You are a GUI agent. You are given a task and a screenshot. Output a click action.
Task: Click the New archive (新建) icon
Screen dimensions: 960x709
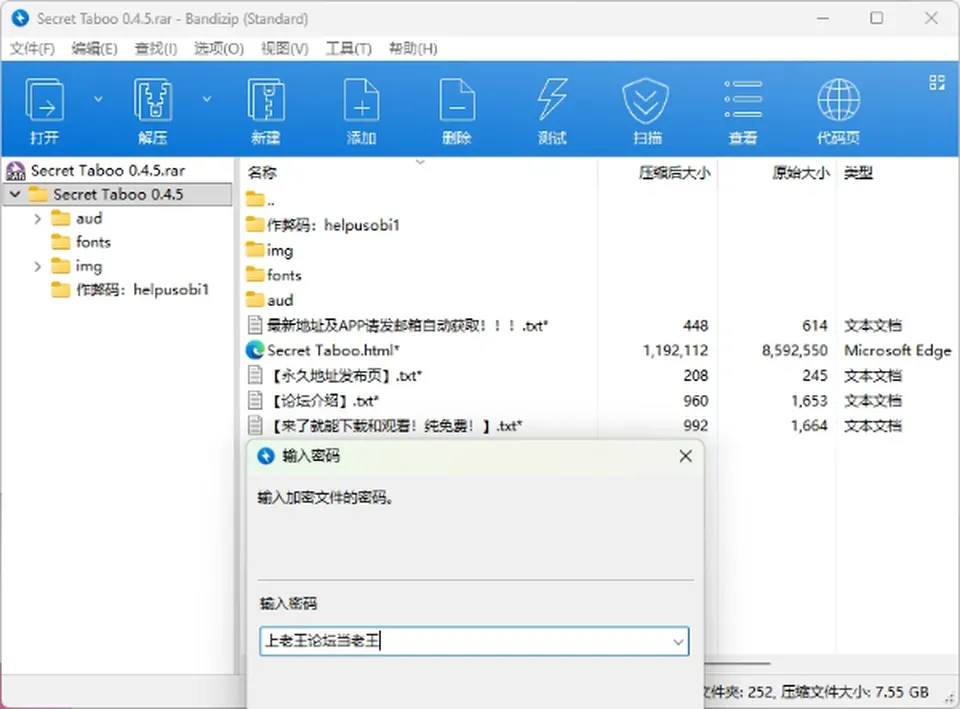point(266,100)
